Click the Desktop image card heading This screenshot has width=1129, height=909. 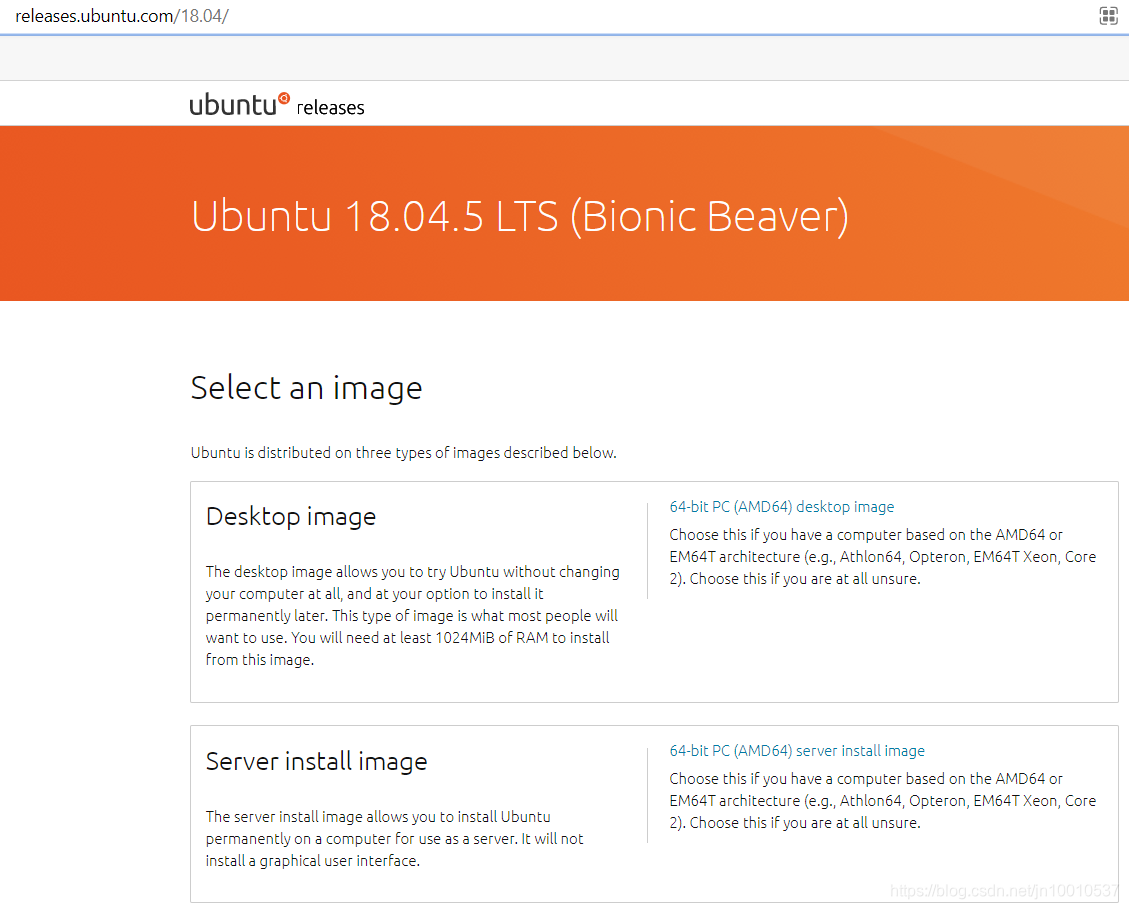point(290,517)
